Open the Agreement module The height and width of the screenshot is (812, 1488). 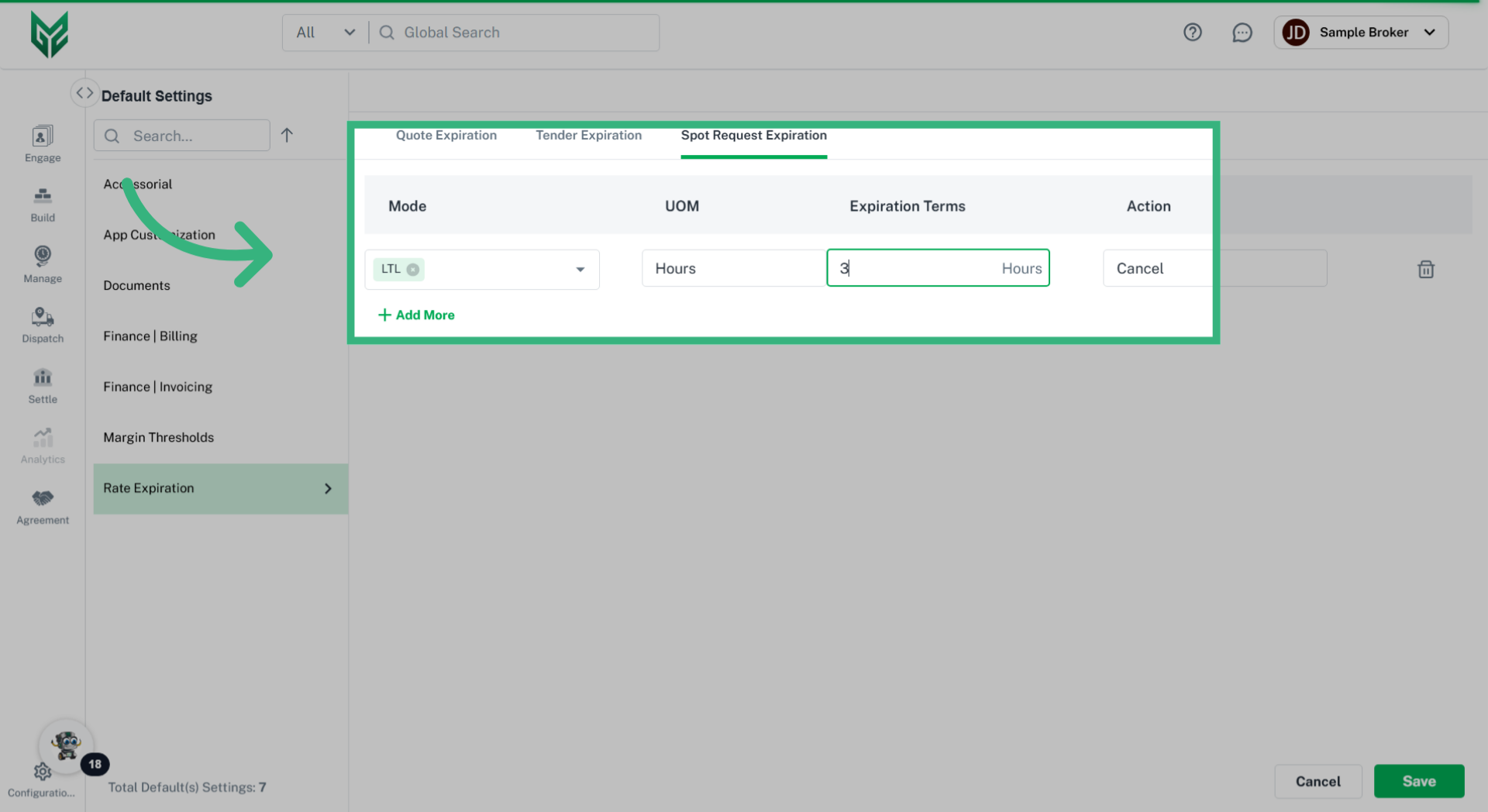click(42, 505)
